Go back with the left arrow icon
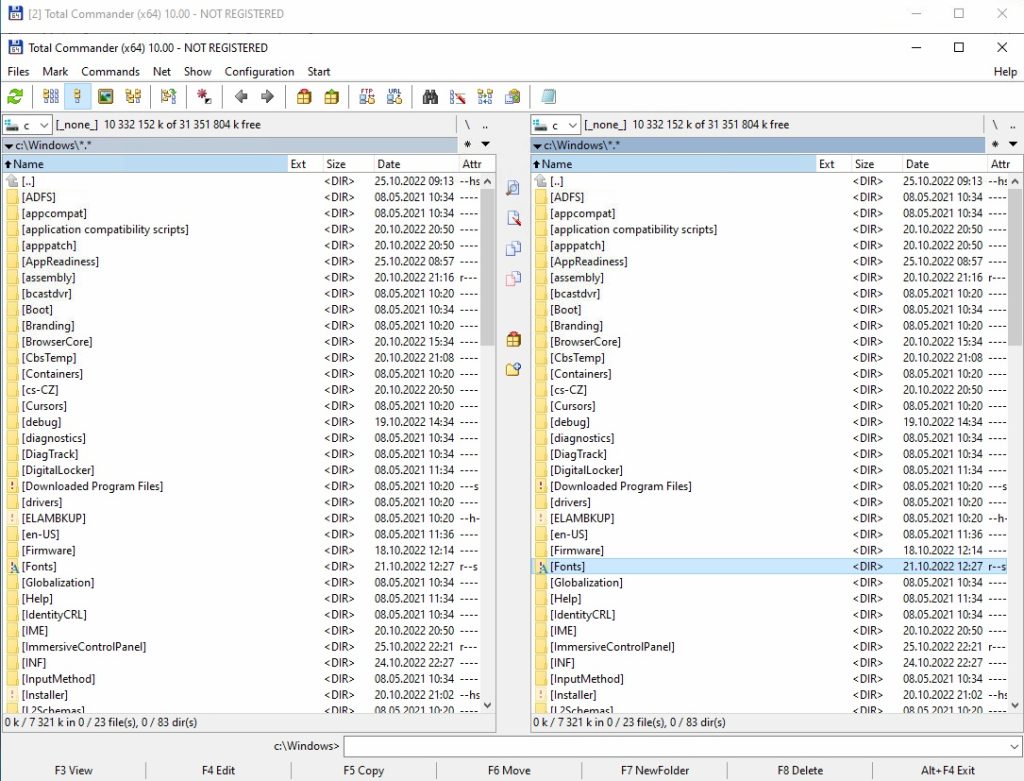 [x=241, y=97]
